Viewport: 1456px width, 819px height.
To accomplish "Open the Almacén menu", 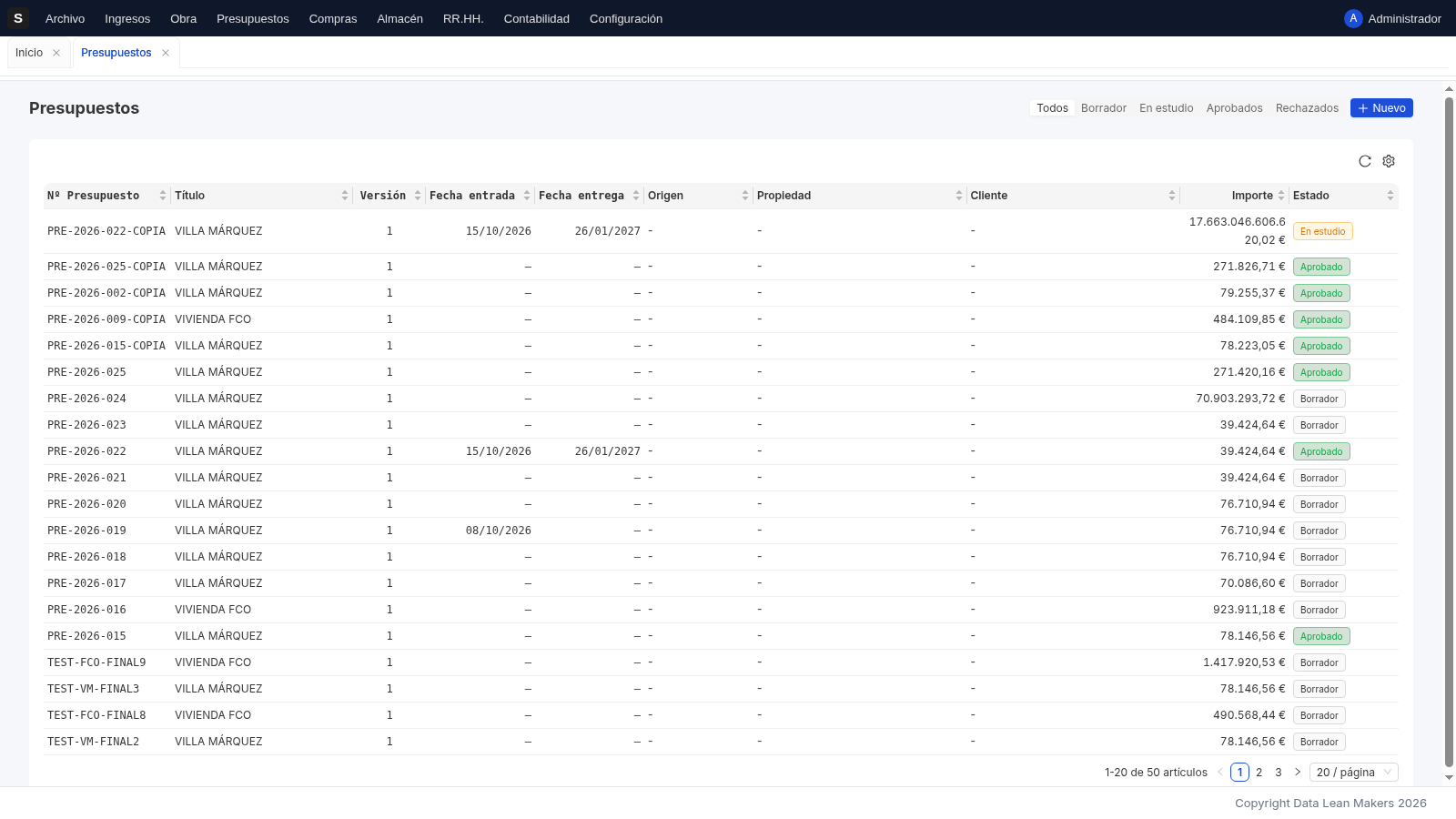I will pos(399,18).
